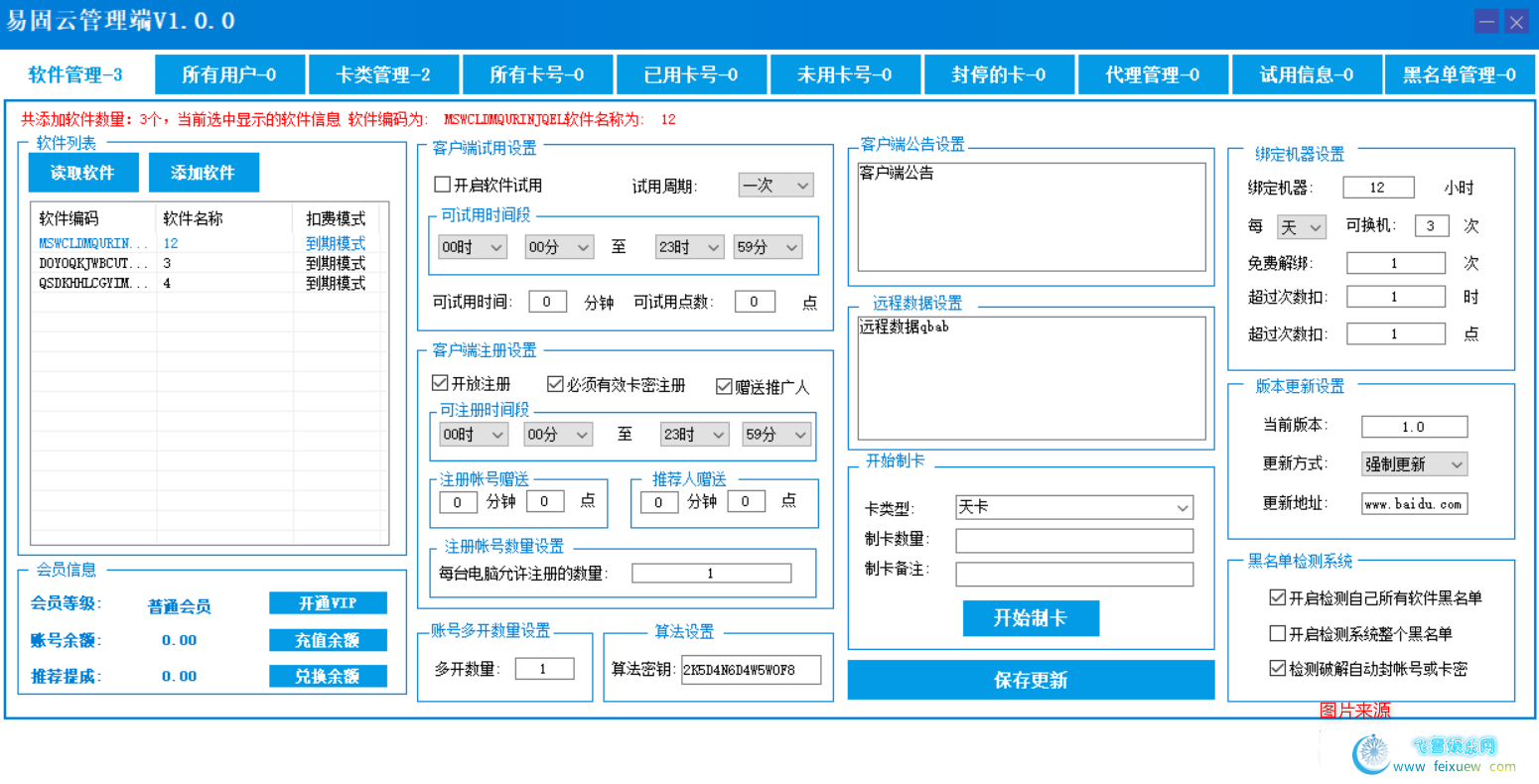Close the 易固云管理端 window
The height and width of the screenshot is (784, 1539).
coord(1516,22)
